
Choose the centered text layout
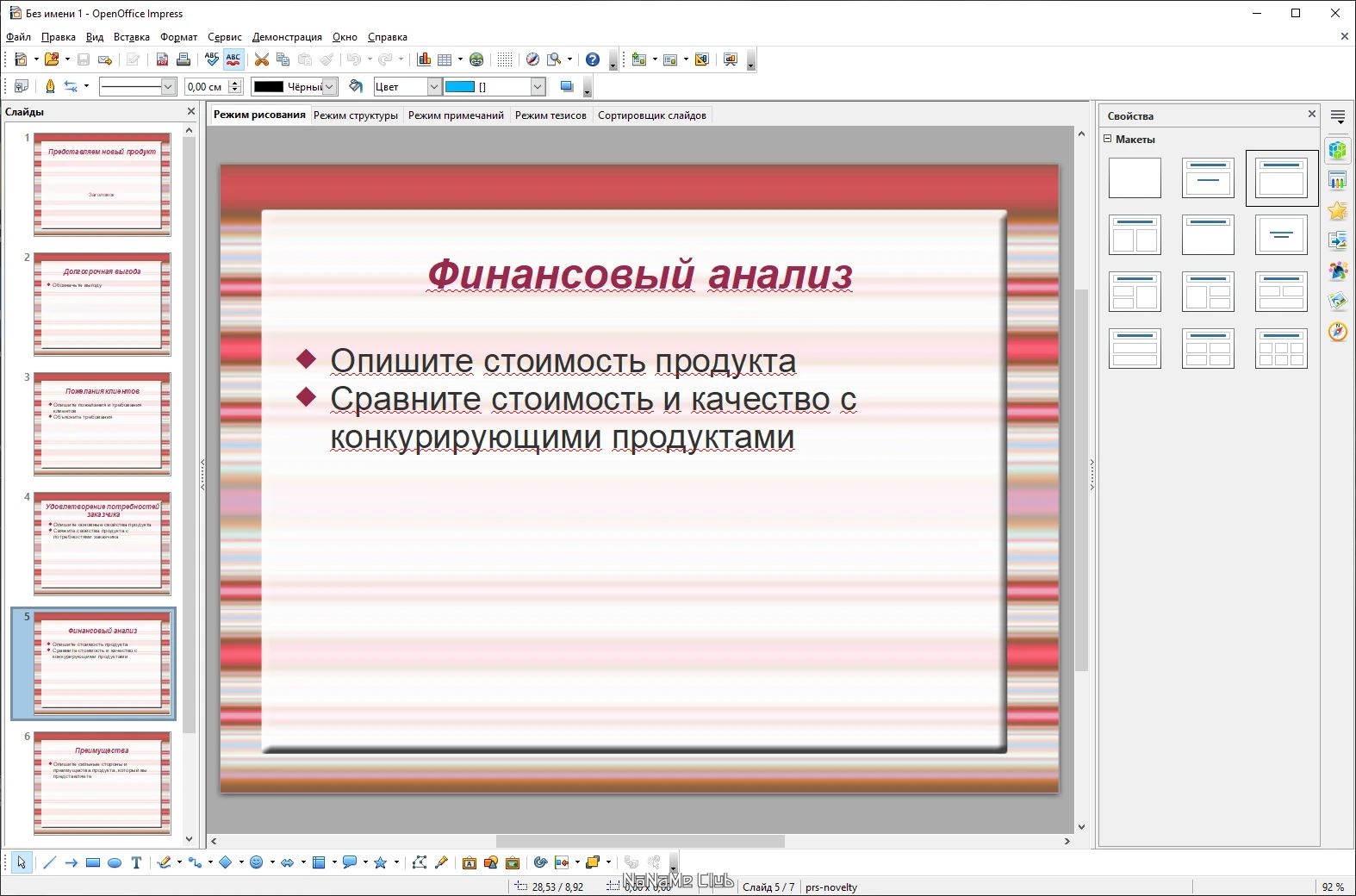coord(1281,235)
